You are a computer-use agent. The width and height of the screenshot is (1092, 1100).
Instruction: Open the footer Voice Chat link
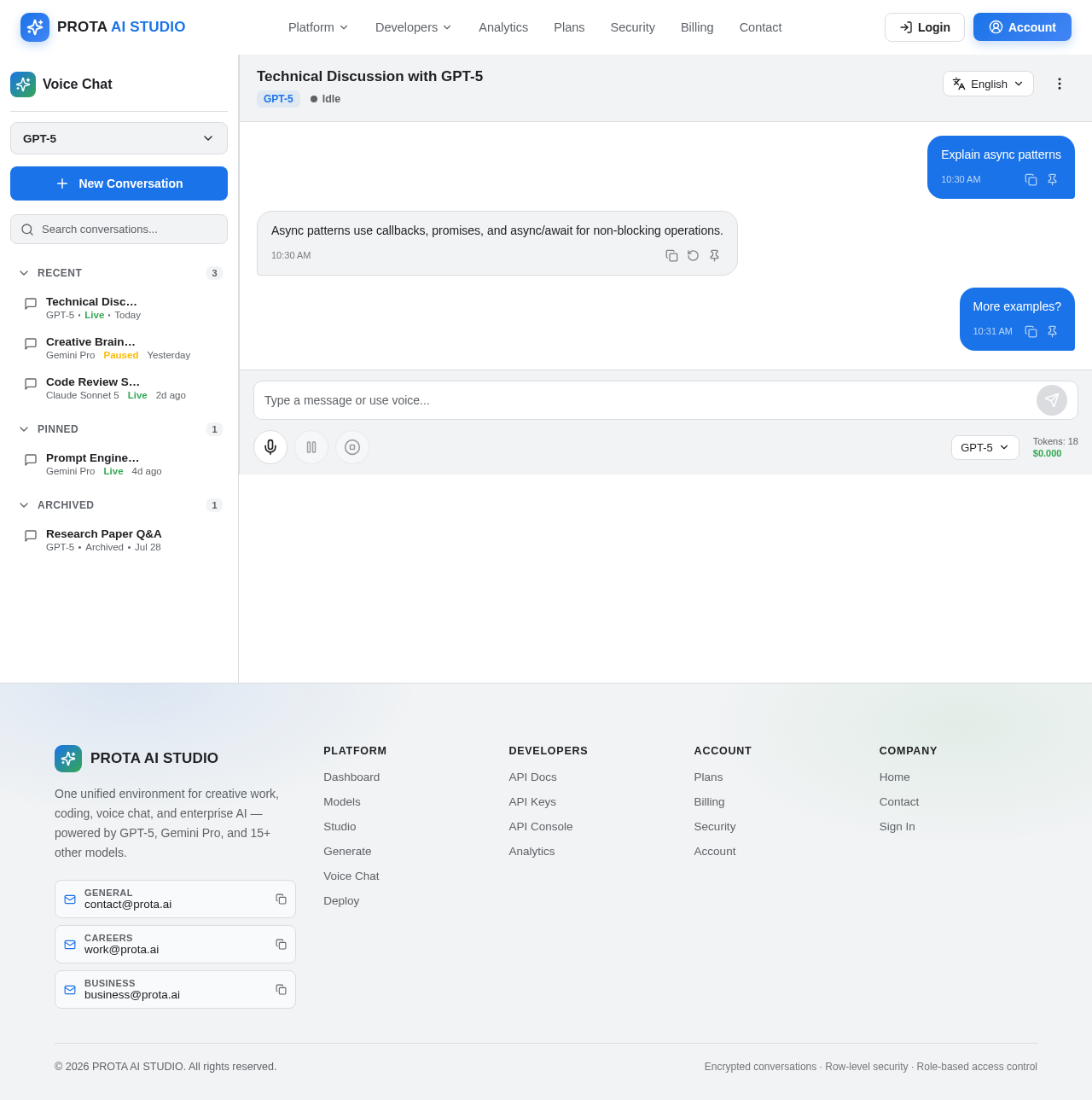(x=351, y=876)
